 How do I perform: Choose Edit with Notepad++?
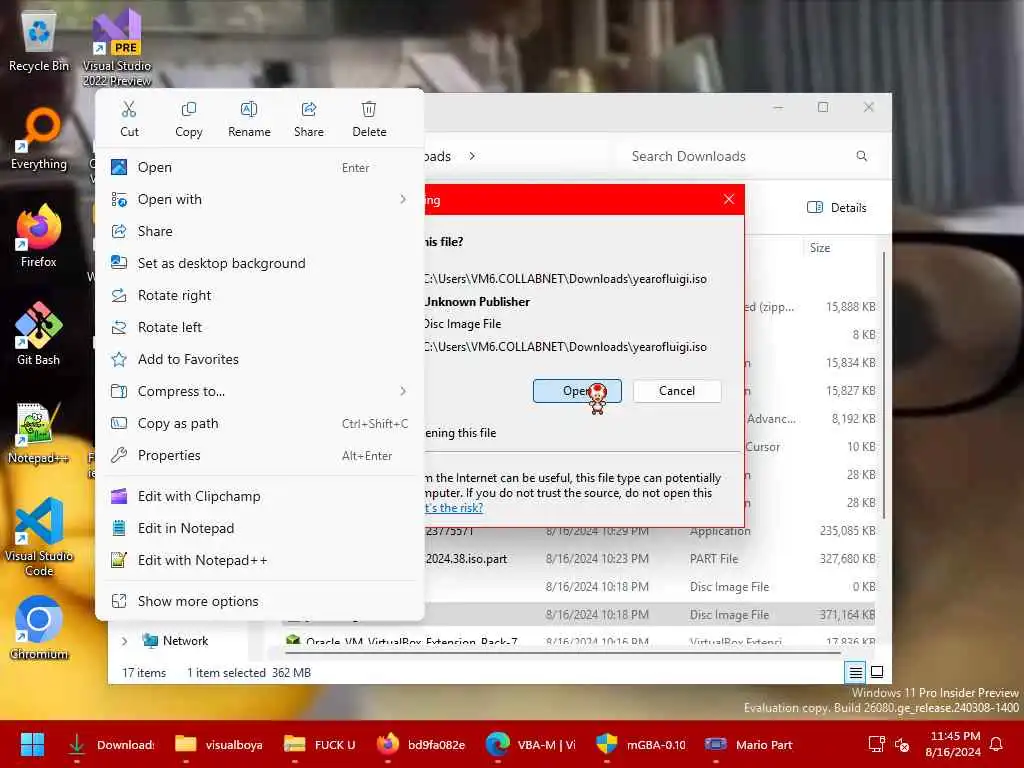[259, 560]
